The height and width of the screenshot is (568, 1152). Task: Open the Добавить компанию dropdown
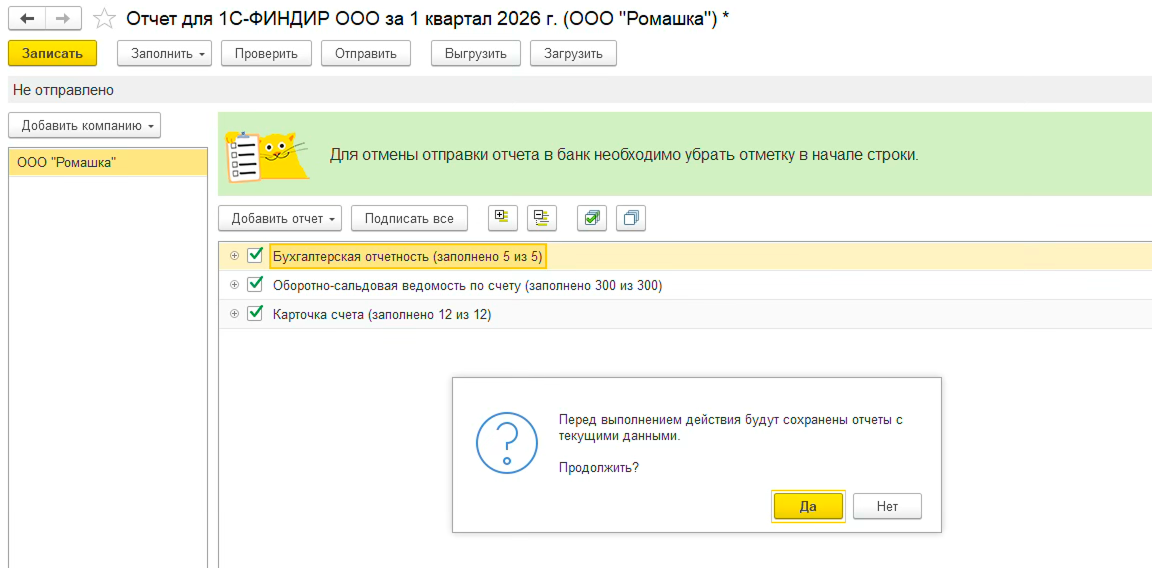(84, 126)
